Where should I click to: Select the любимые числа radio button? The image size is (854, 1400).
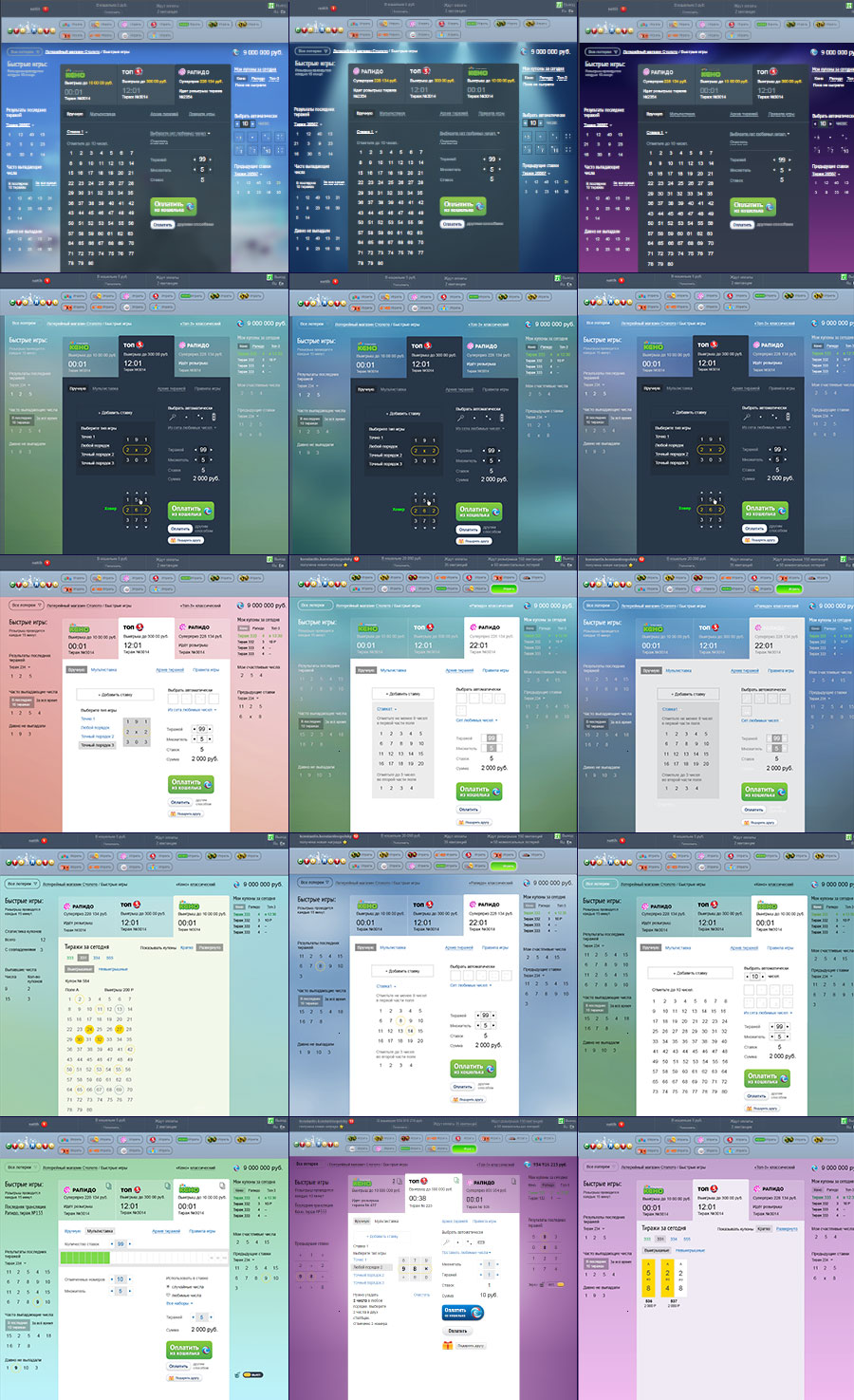point(166,1296)
